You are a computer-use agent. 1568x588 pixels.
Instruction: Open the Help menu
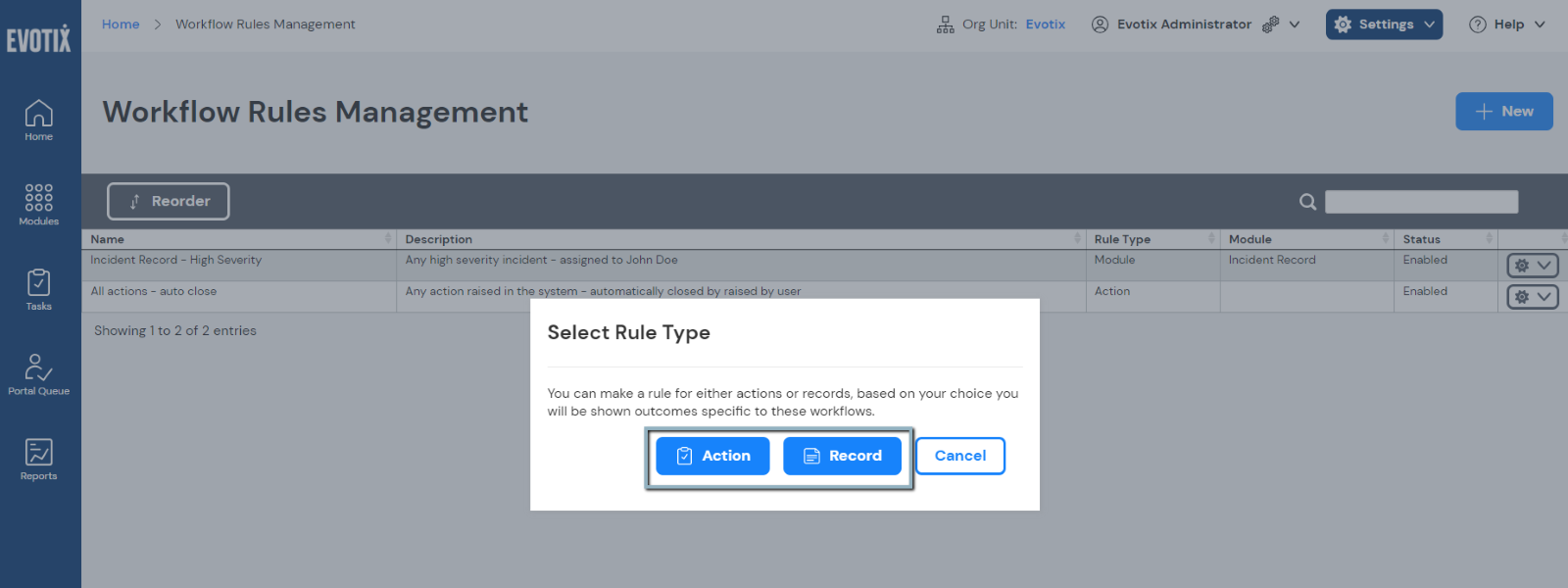(1506, 24)
